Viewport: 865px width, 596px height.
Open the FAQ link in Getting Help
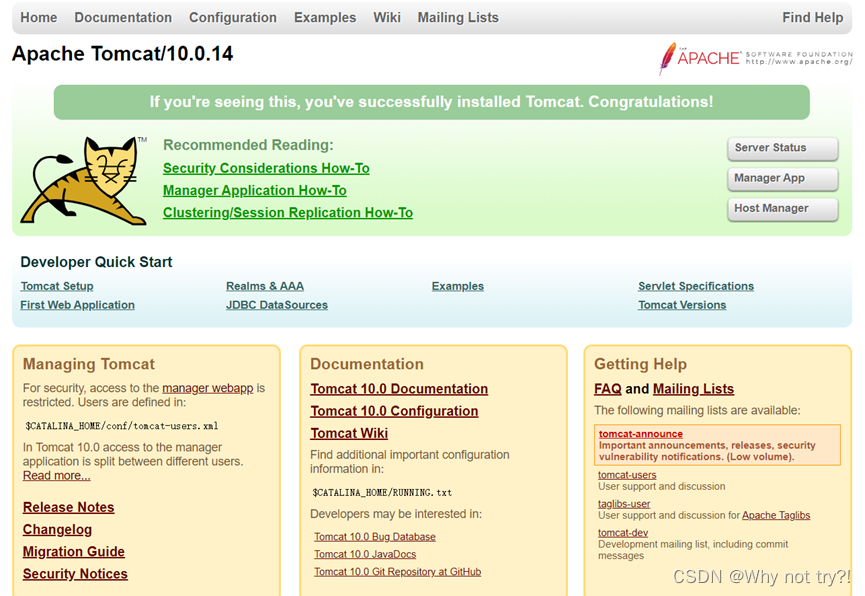(607, 389)
